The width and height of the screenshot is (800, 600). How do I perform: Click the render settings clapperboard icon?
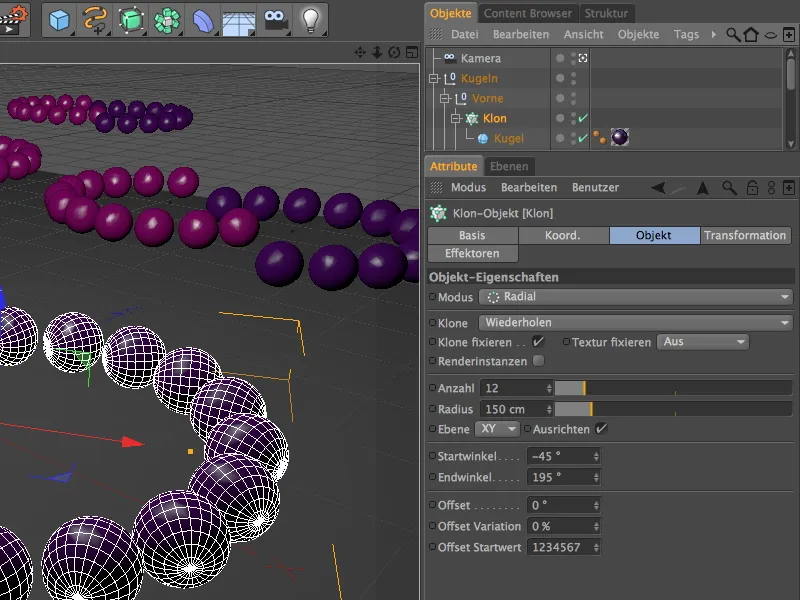13,19
